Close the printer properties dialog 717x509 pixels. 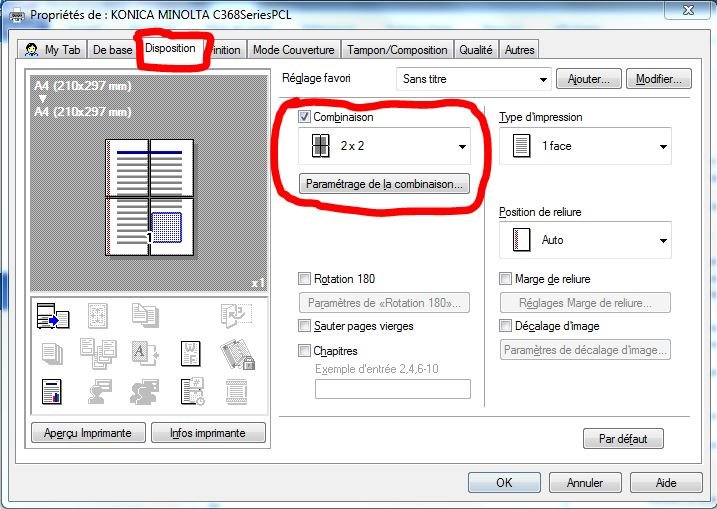click(688, 10)
